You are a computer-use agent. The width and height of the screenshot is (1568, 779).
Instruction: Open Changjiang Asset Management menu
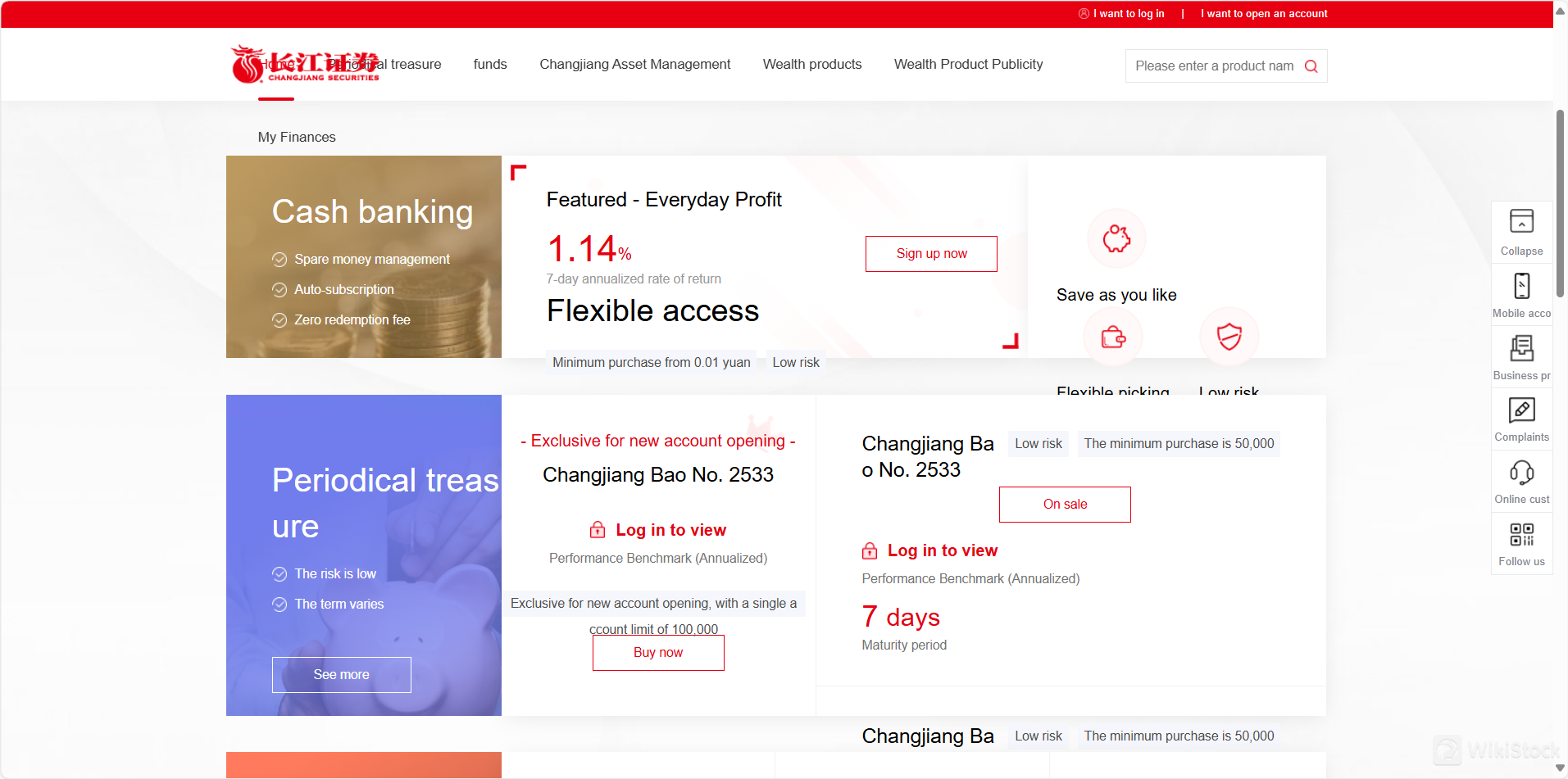[634, 65]
